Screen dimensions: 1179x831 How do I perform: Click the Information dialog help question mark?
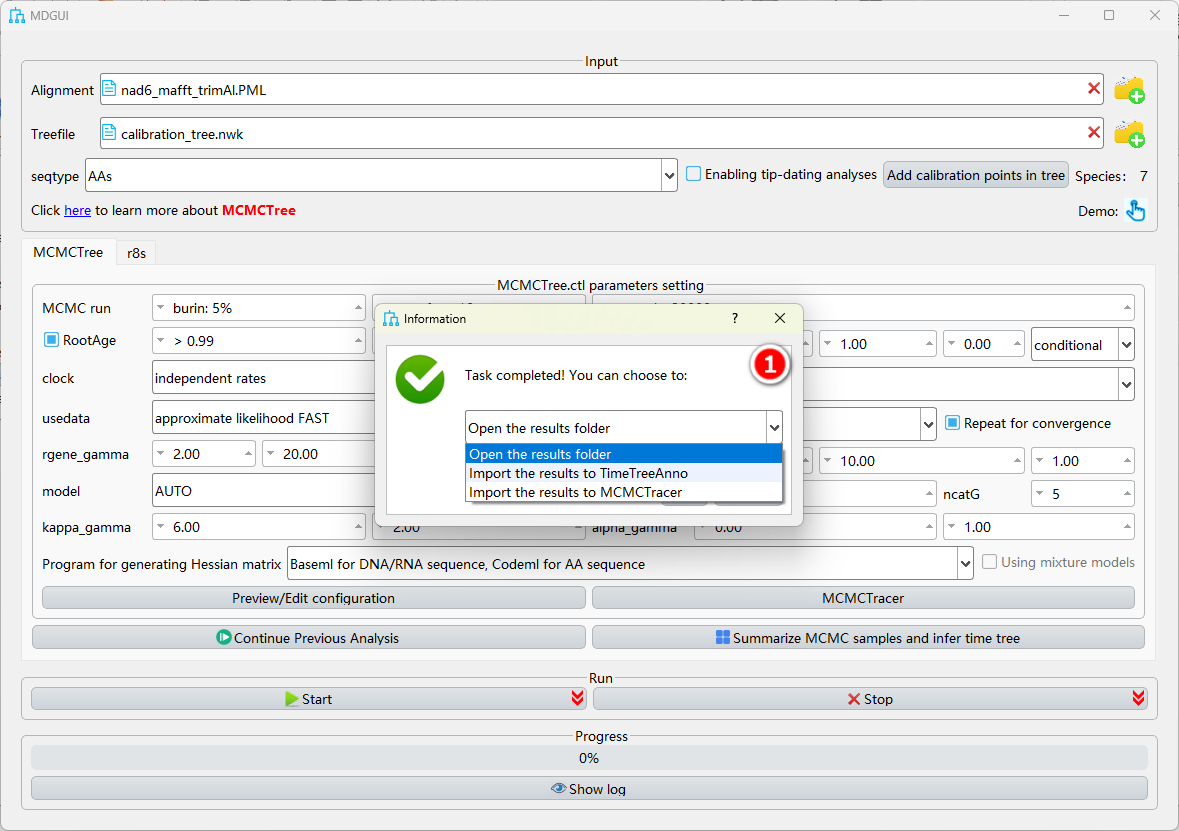pos(735,318)
